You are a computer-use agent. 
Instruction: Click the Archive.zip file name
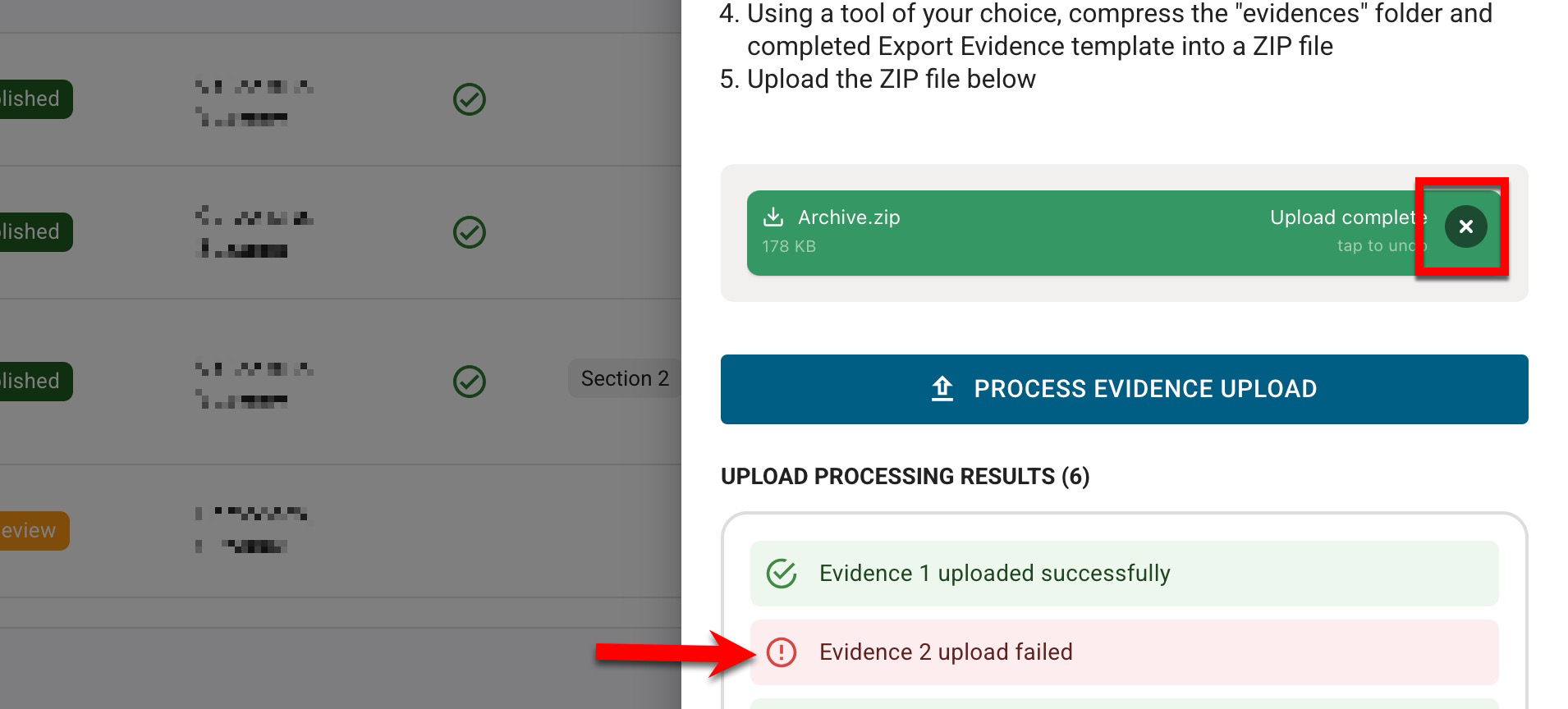(x=849, y=217)
